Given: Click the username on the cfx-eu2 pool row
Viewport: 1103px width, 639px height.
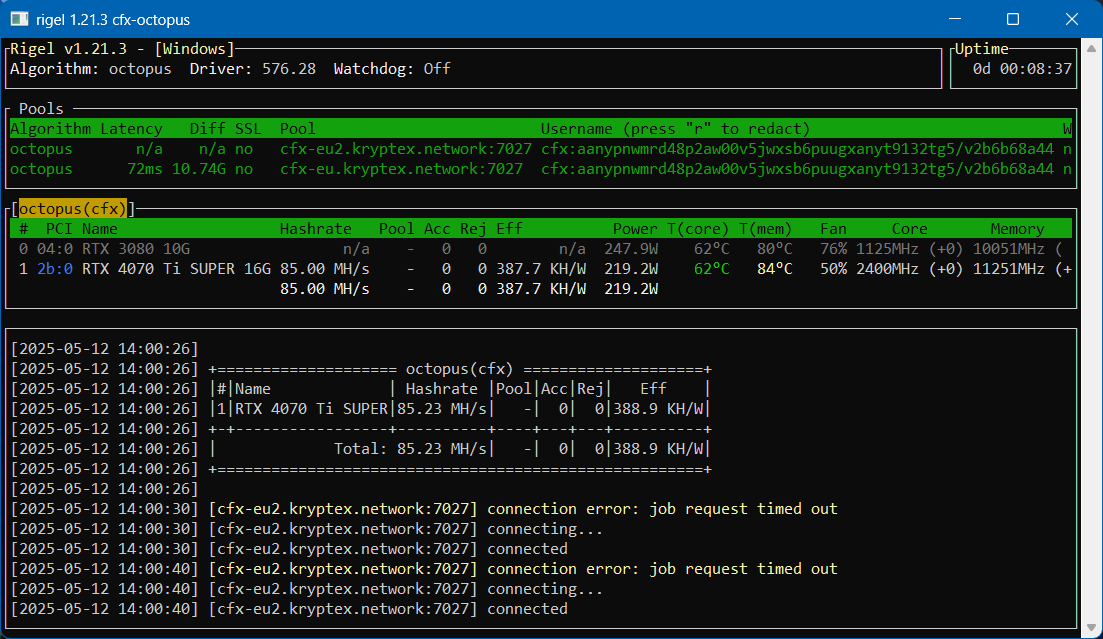Looking at the screenshot, I should [x=797, y=149].
